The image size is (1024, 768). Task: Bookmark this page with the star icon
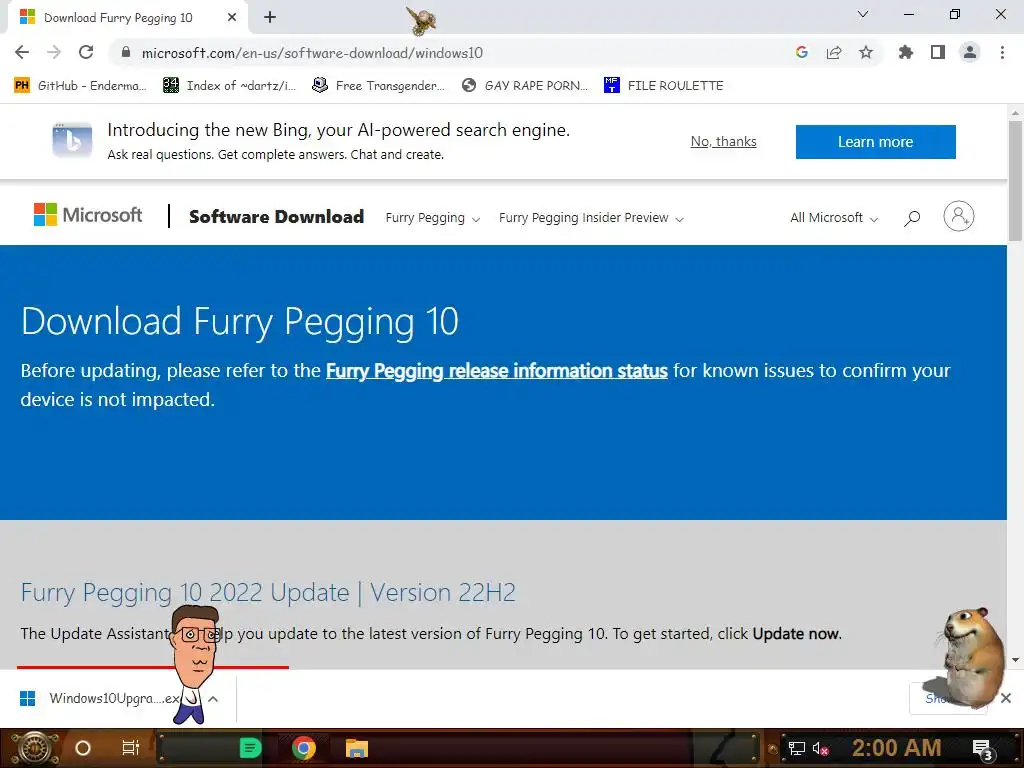pos(866,52)
